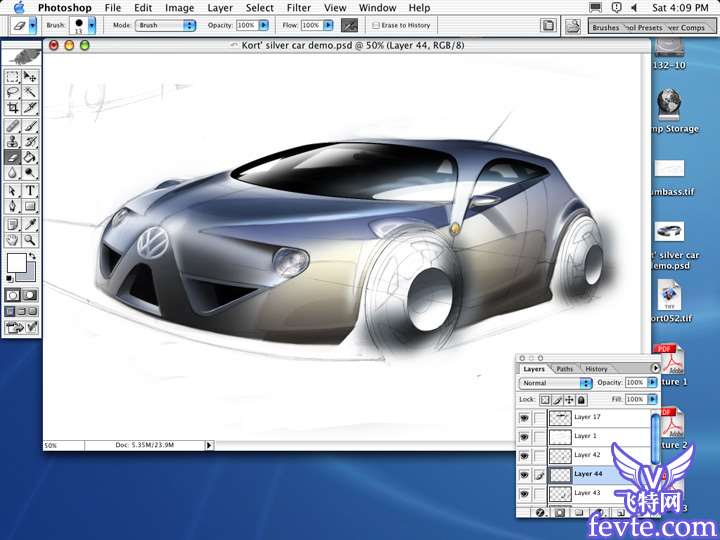The width and height of the screenshot is (720, 540).
Task: Toggle the airbrush option in options bar
Action: click(x=349, y=25)
